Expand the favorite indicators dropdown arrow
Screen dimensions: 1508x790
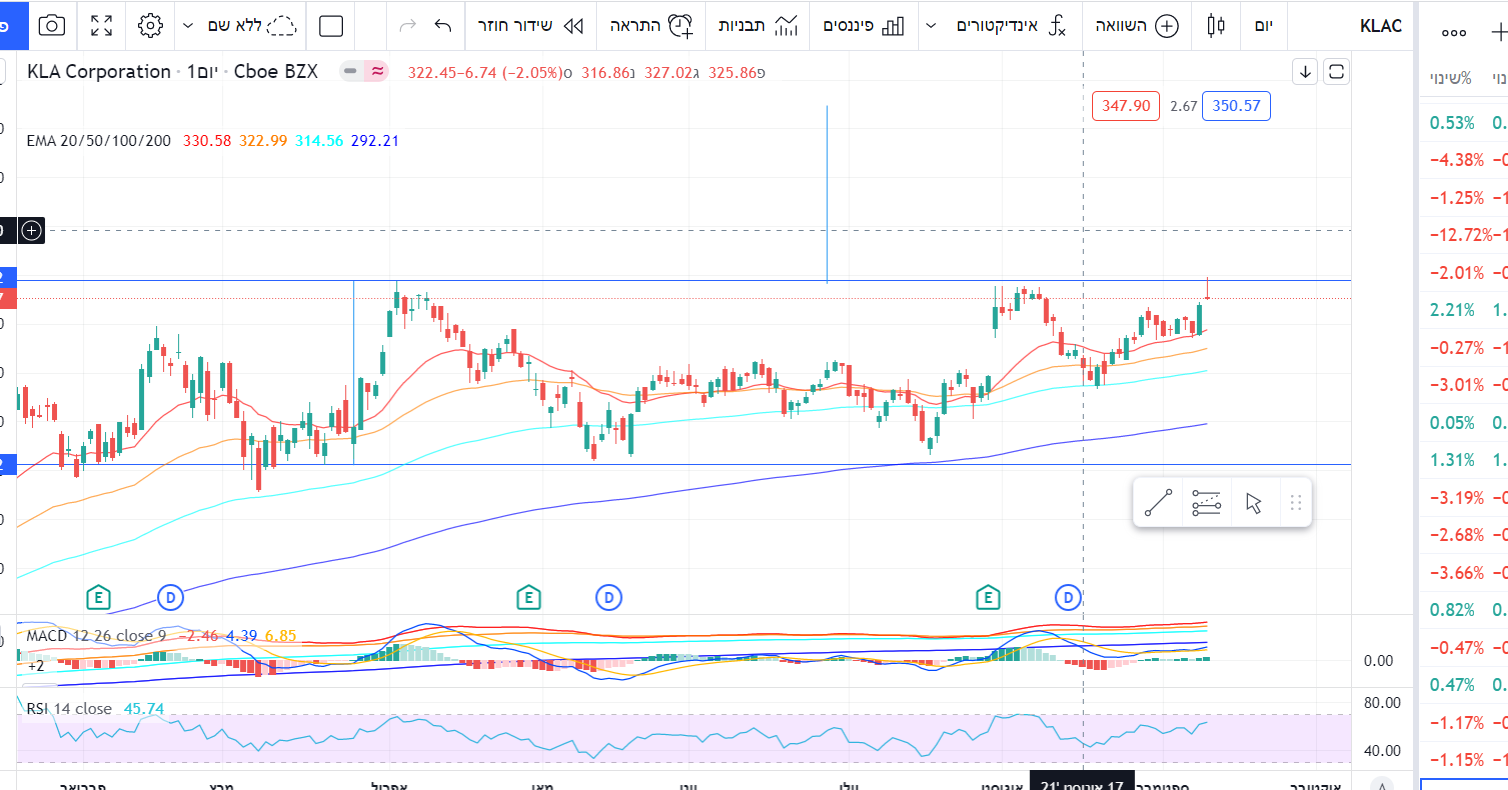coord(932,26)
